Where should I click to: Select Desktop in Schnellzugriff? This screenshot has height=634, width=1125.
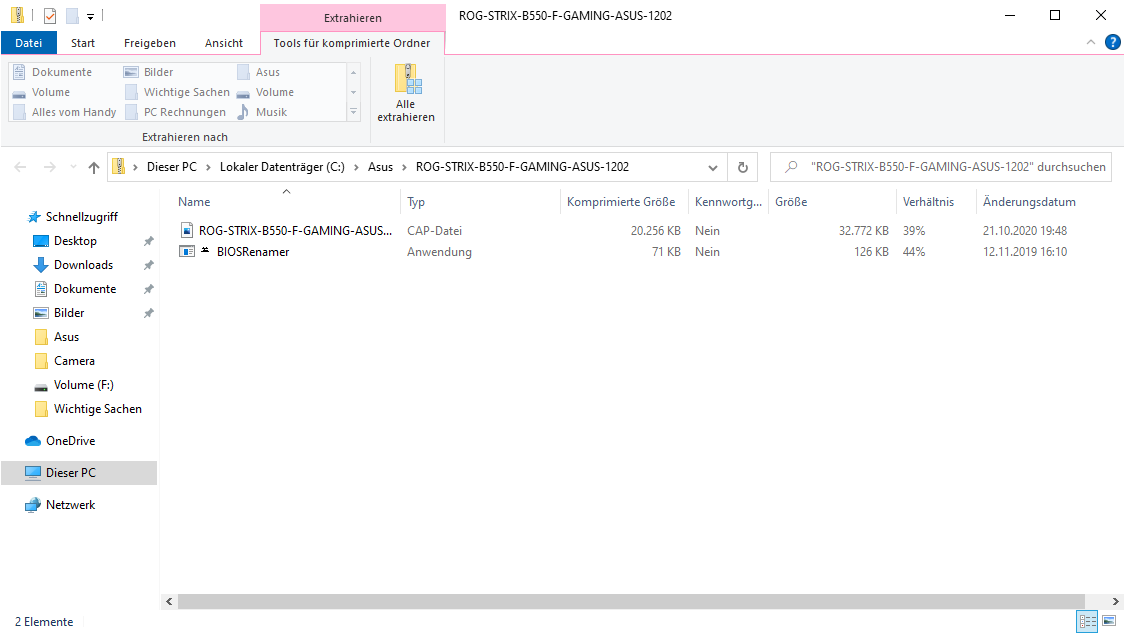75,241
